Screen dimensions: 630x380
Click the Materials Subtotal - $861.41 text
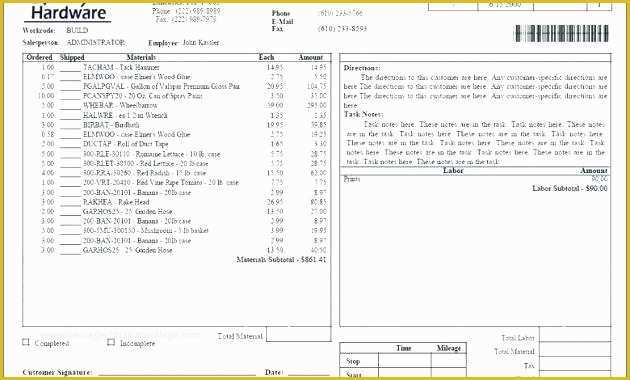[x=281, y=260]
